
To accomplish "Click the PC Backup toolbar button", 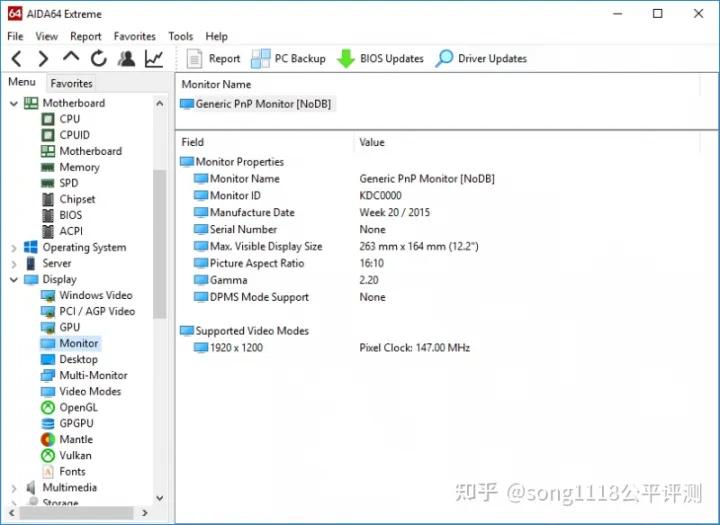I will 289,59.
